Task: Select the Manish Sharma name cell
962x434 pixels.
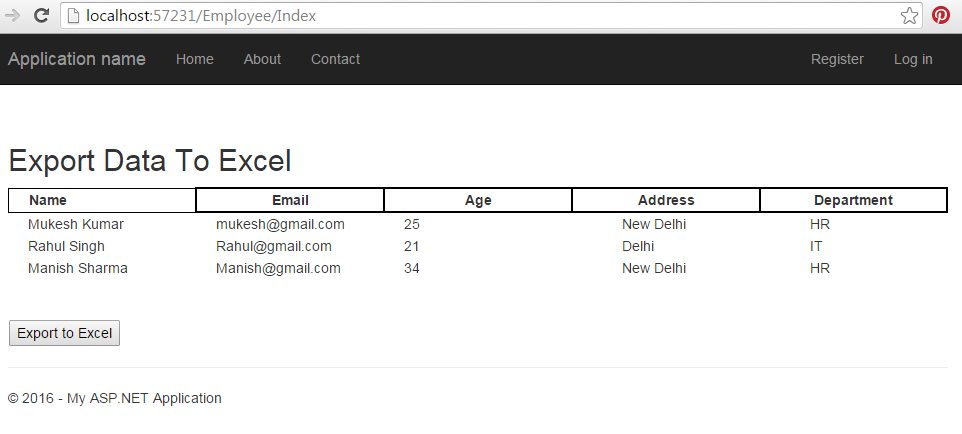Action: pyautogui.click(x=78, y=268)
